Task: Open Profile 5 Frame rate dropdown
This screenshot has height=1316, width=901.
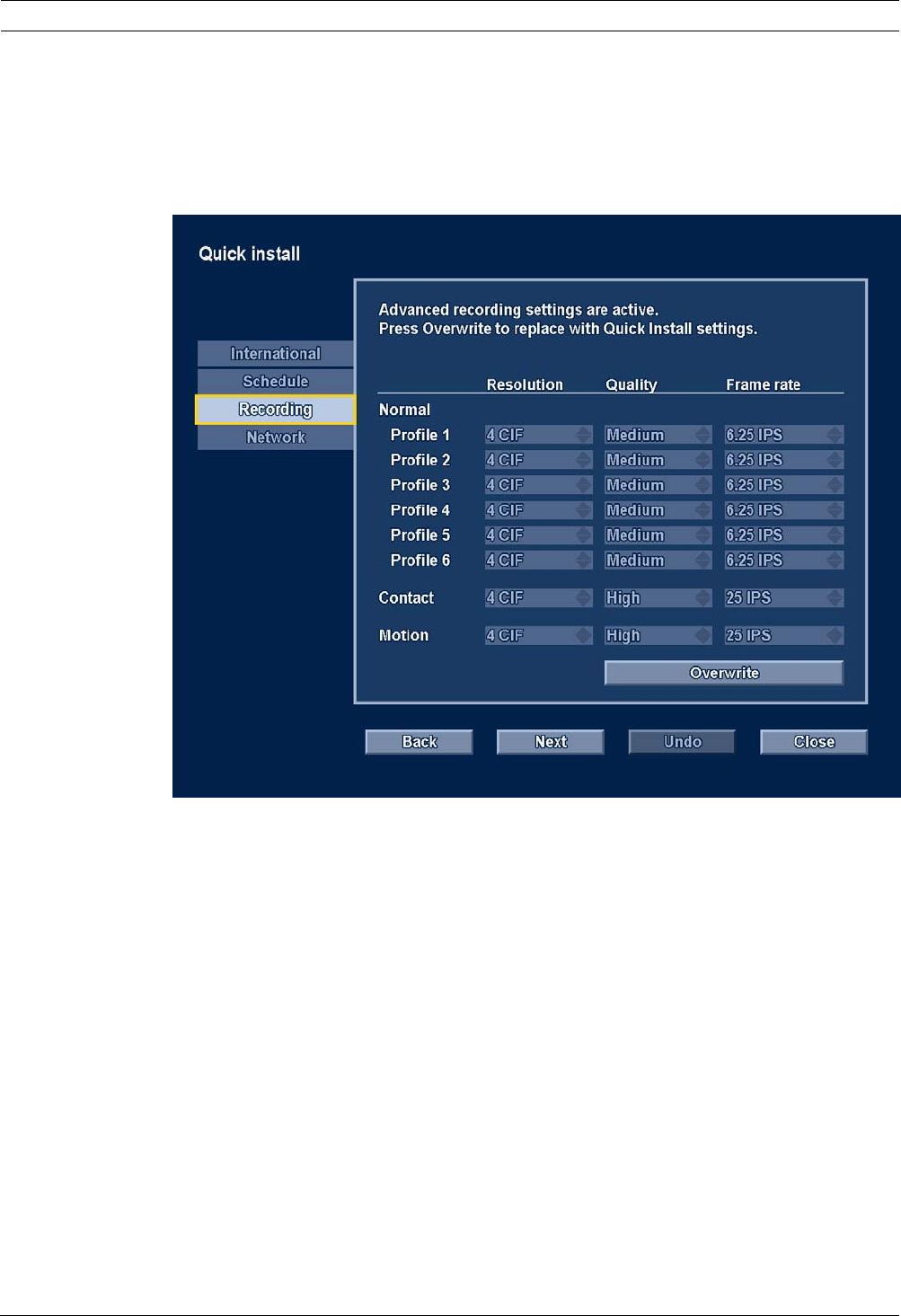Action: click(x=784, y=535)
